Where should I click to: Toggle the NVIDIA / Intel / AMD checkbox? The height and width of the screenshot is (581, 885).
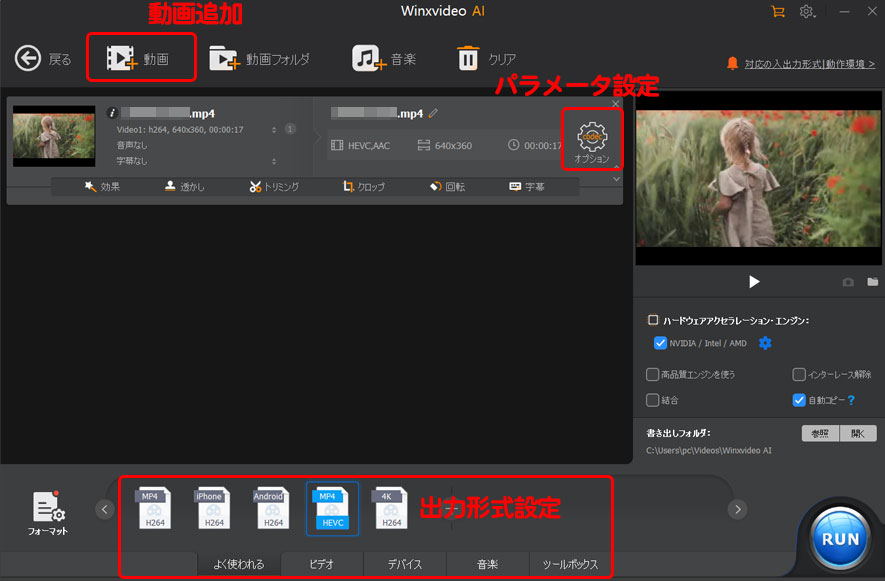660,343
